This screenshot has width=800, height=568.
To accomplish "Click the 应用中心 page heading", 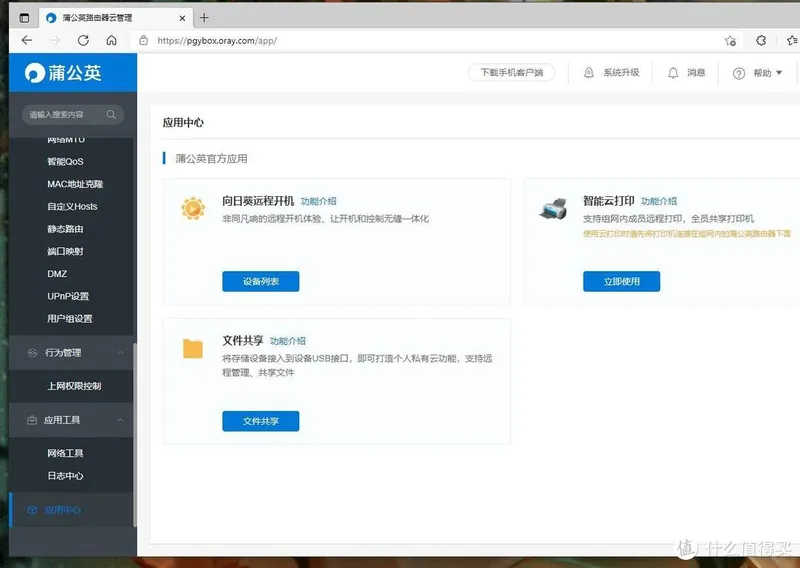I will (183, 122).
